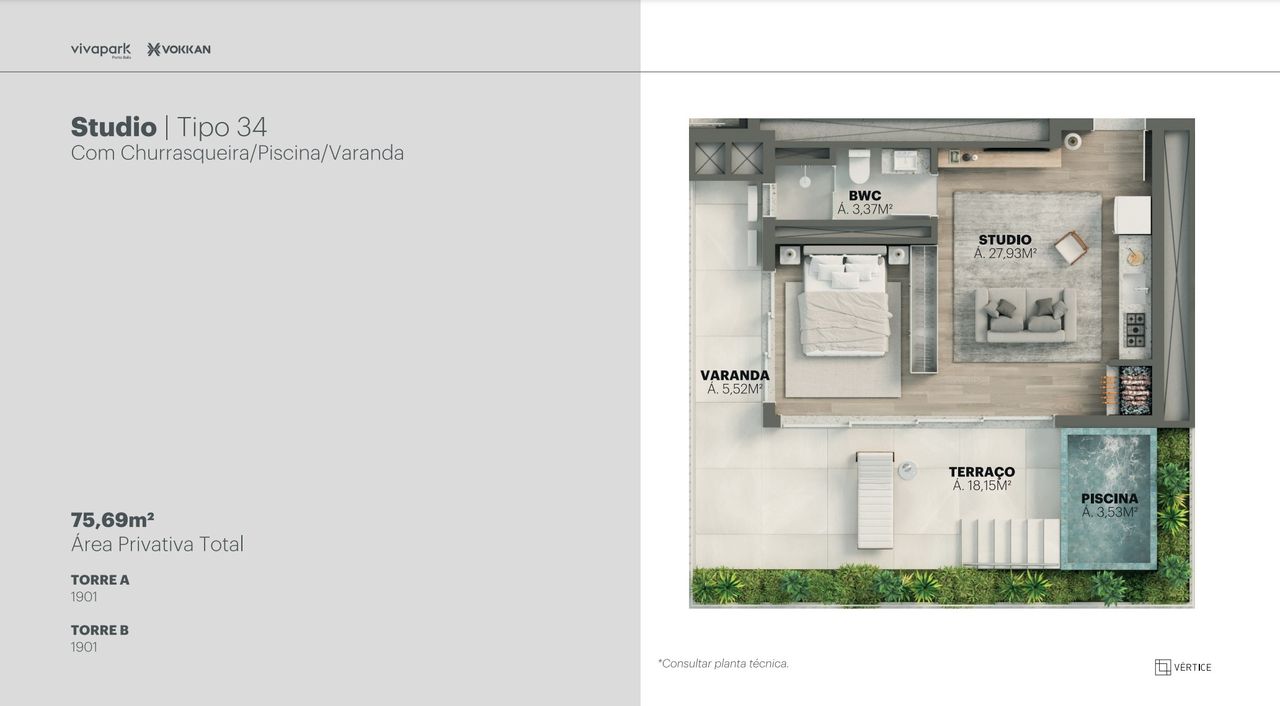Click the 1901 unit under TORRE A
The image size is (1280, 706).
coord(84,597)
